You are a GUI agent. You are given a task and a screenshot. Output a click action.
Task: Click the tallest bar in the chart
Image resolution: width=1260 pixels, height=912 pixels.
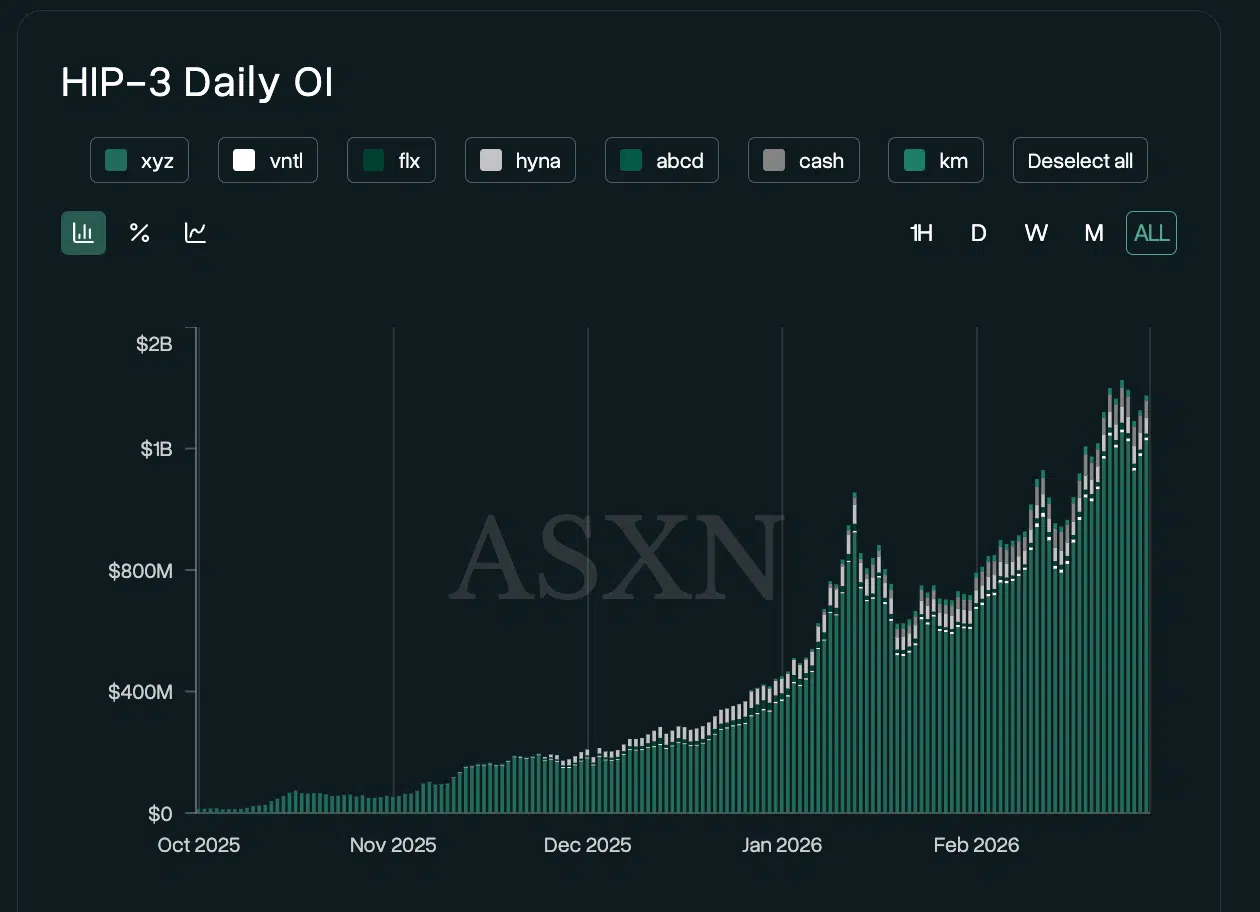click(x=1121, y=600)
